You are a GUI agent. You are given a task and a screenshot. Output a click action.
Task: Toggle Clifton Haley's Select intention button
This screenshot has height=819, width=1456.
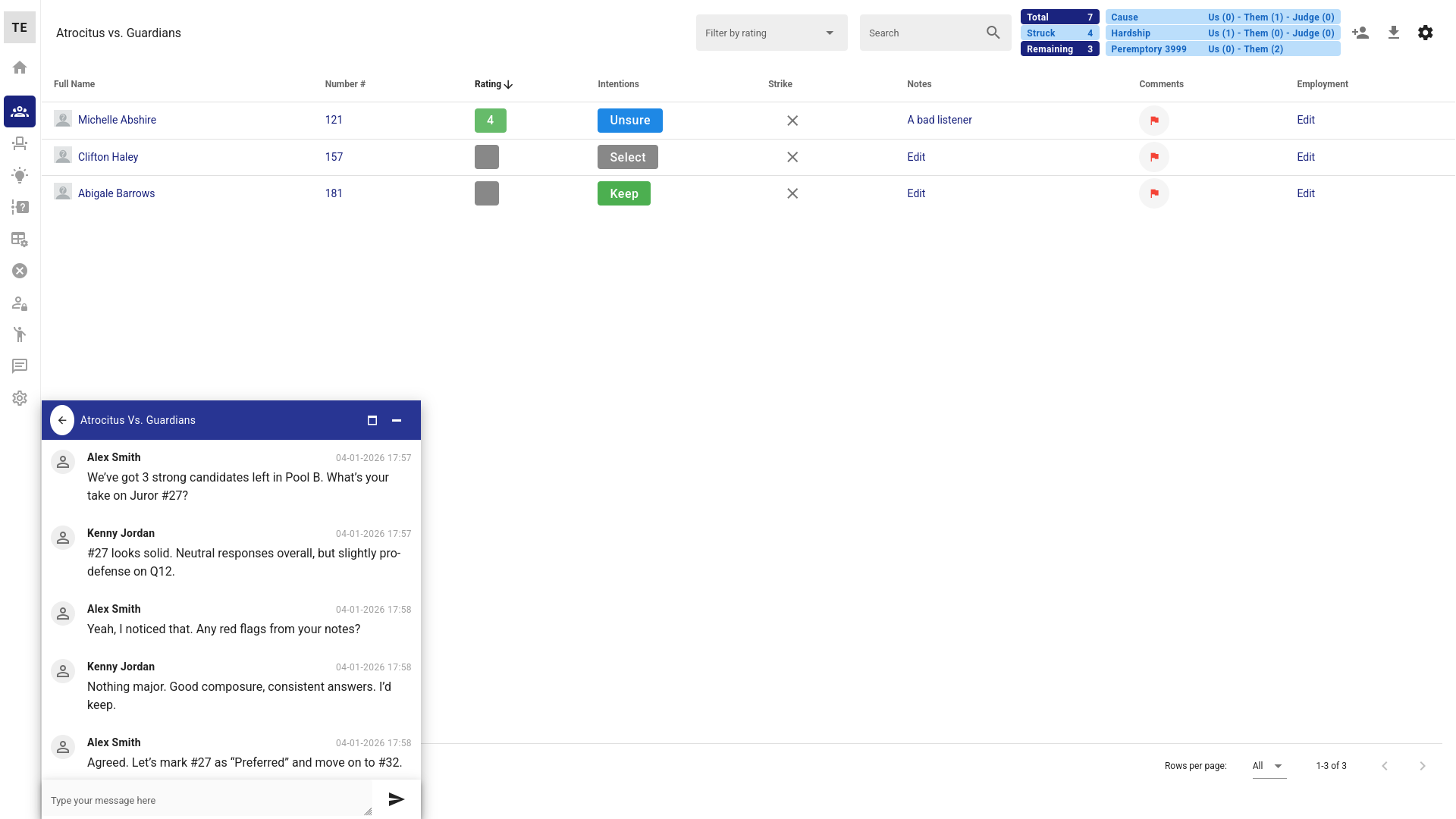[628, 157]
